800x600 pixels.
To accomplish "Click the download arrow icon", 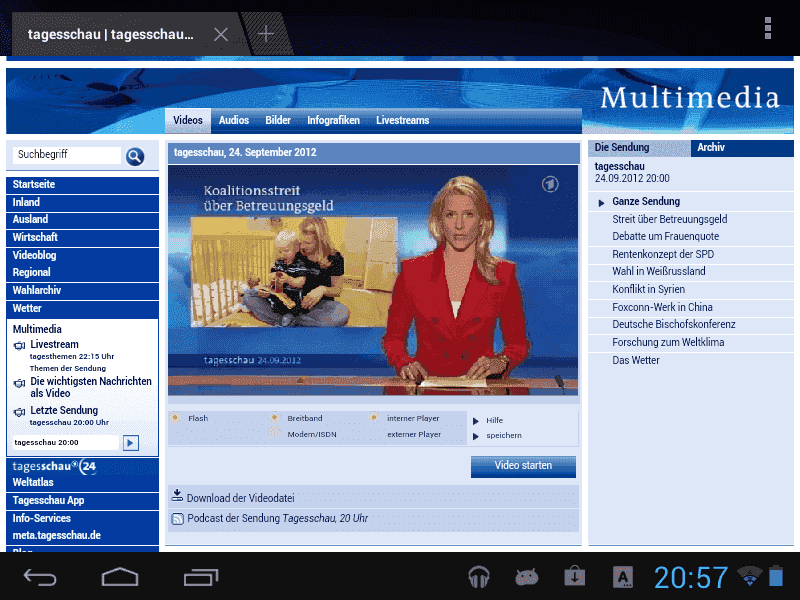I will pyautogui.click(x=177, y=495).
